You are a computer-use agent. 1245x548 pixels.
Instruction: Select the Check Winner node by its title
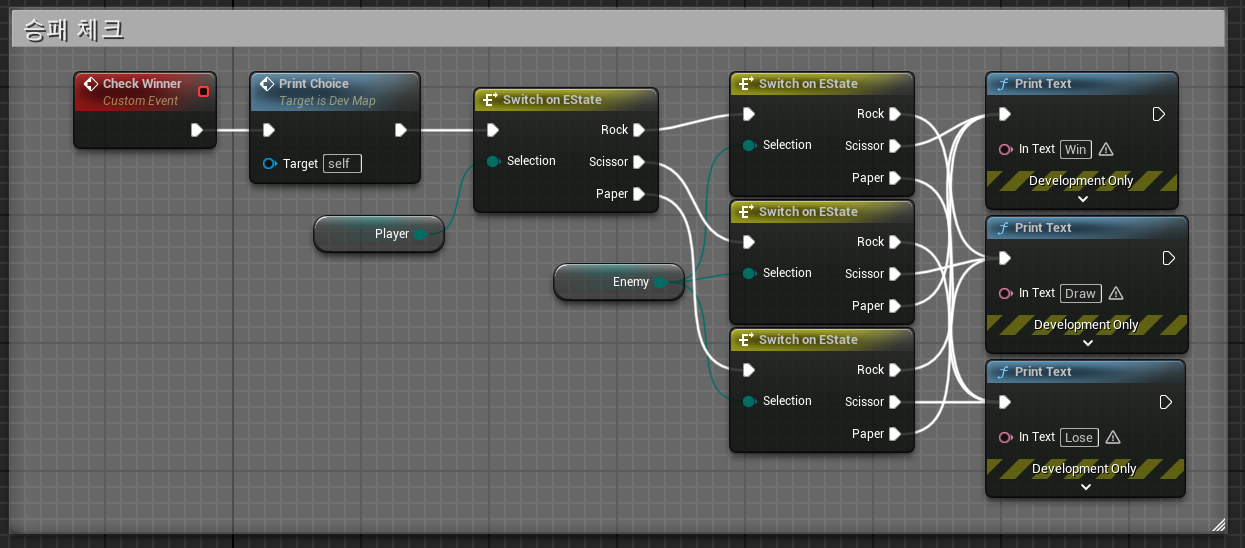pos(142,84)
